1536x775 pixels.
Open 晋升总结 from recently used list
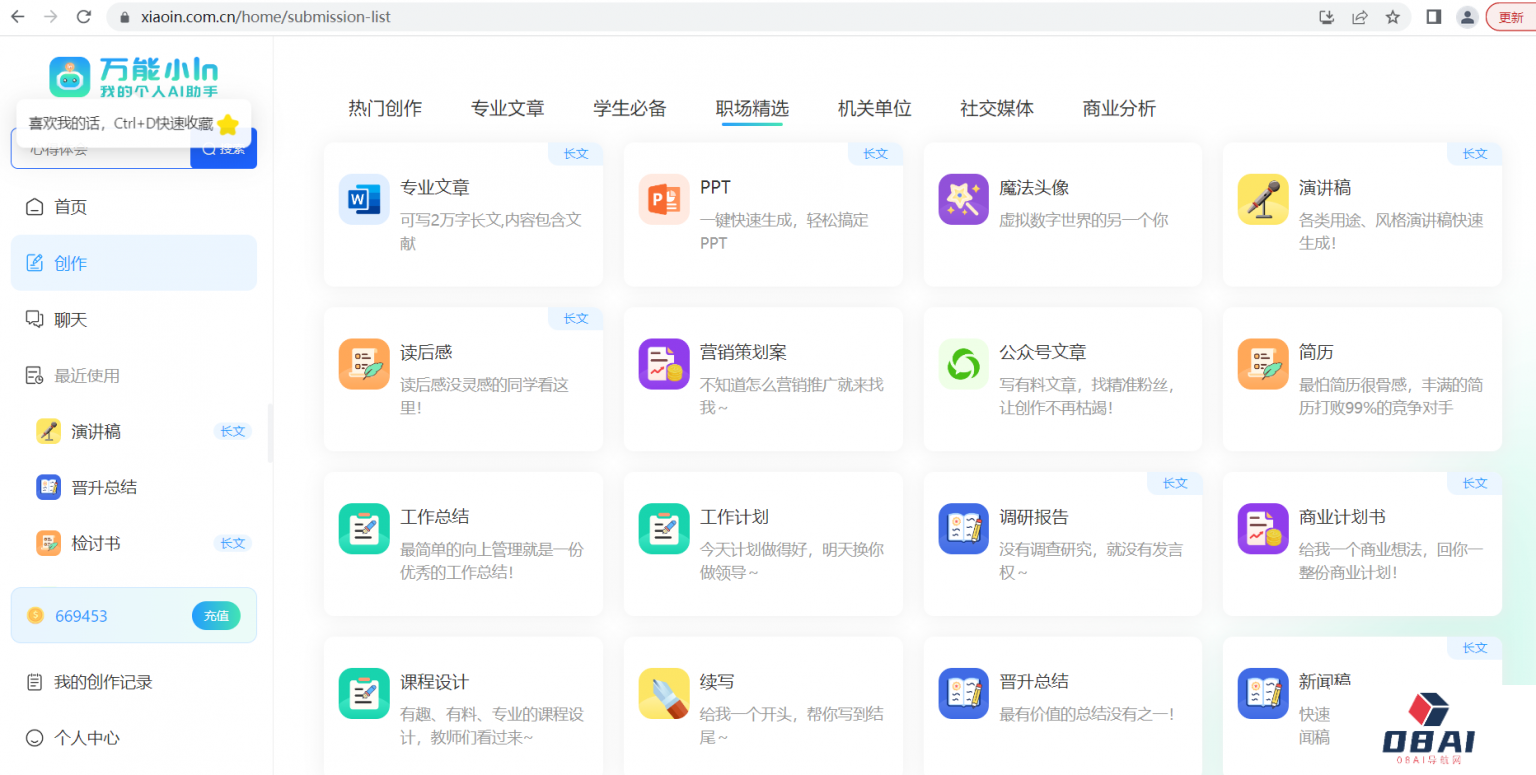coord(104,488)
